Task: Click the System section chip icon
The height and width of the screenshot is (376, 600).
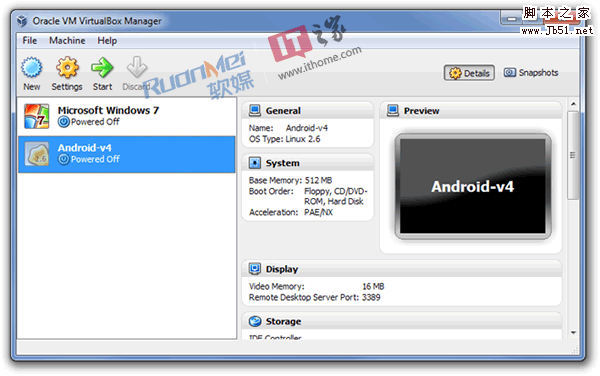Action: 254,163
